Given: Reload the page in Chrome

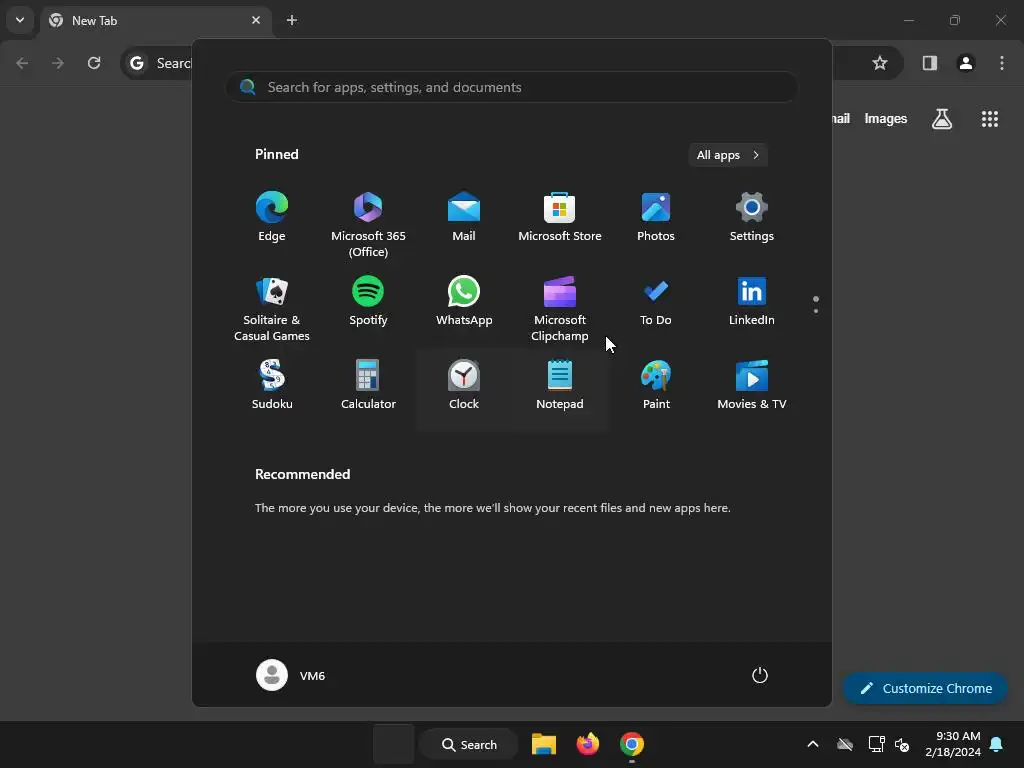Looking at the screenshot, I should [x=94, y=63].
